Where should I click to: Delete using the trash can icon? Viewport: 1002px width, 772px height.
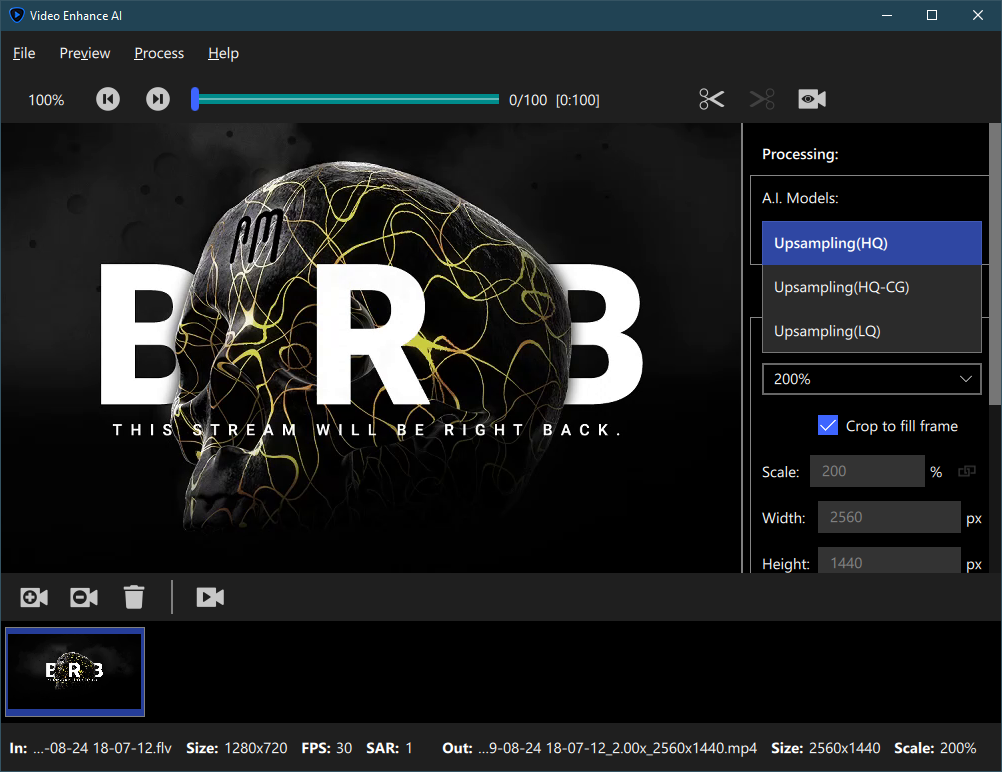(134, 597)
